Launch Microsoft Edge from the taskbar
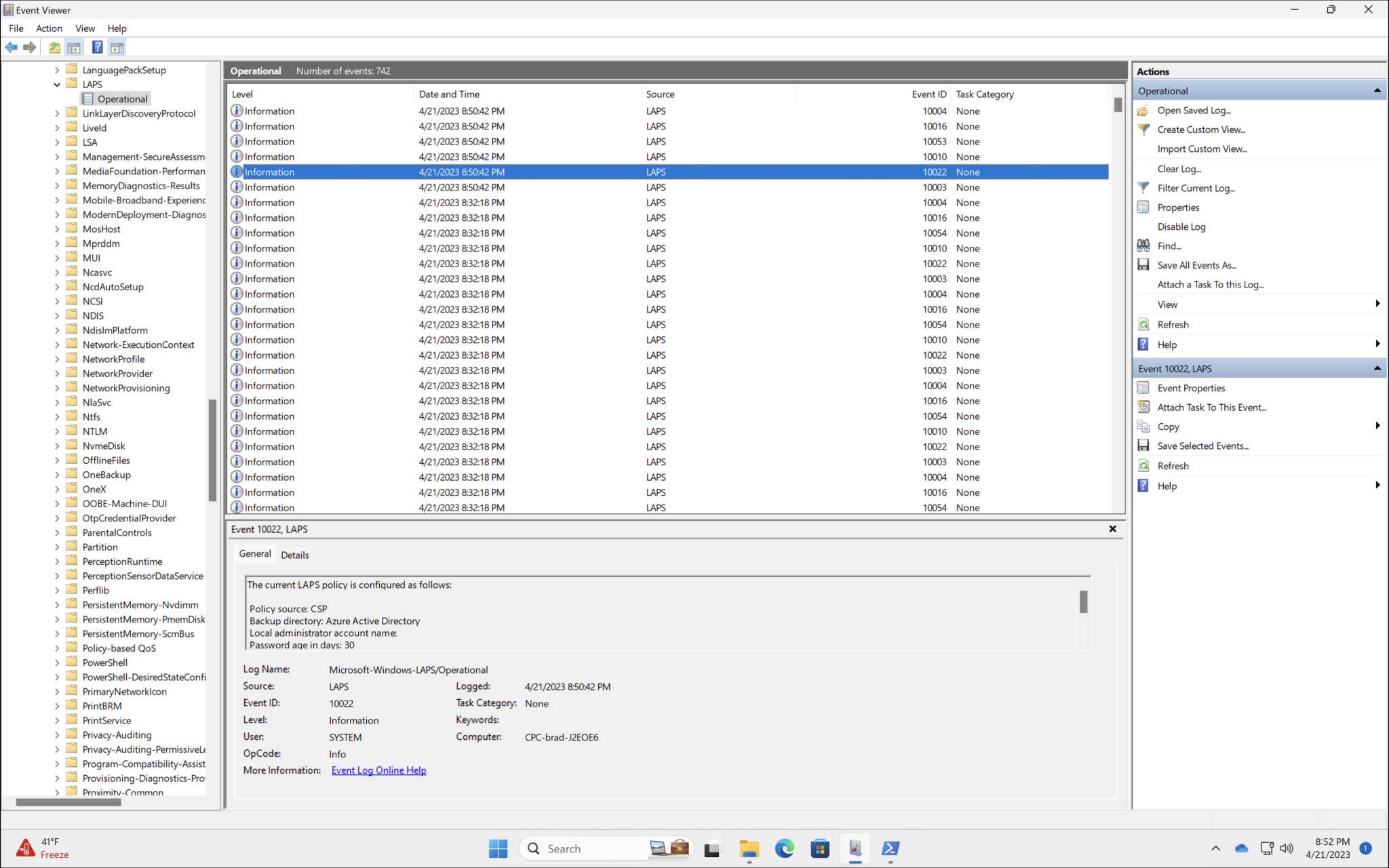This screenshot has width=1389, height=868. pyautogui.click(x=785, y=848)
